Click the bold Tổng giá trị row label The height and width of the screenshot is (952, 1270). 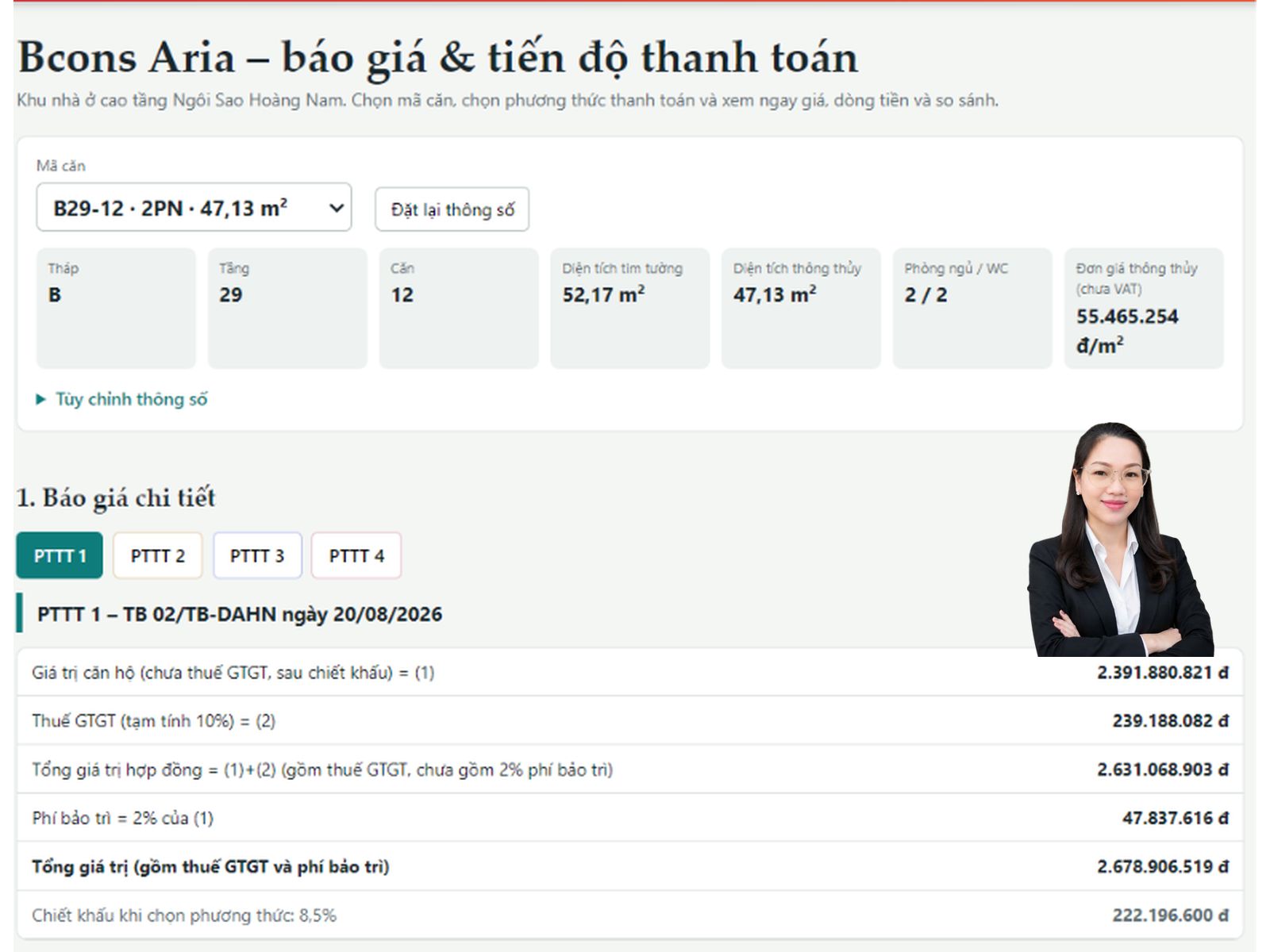[210, 866]
